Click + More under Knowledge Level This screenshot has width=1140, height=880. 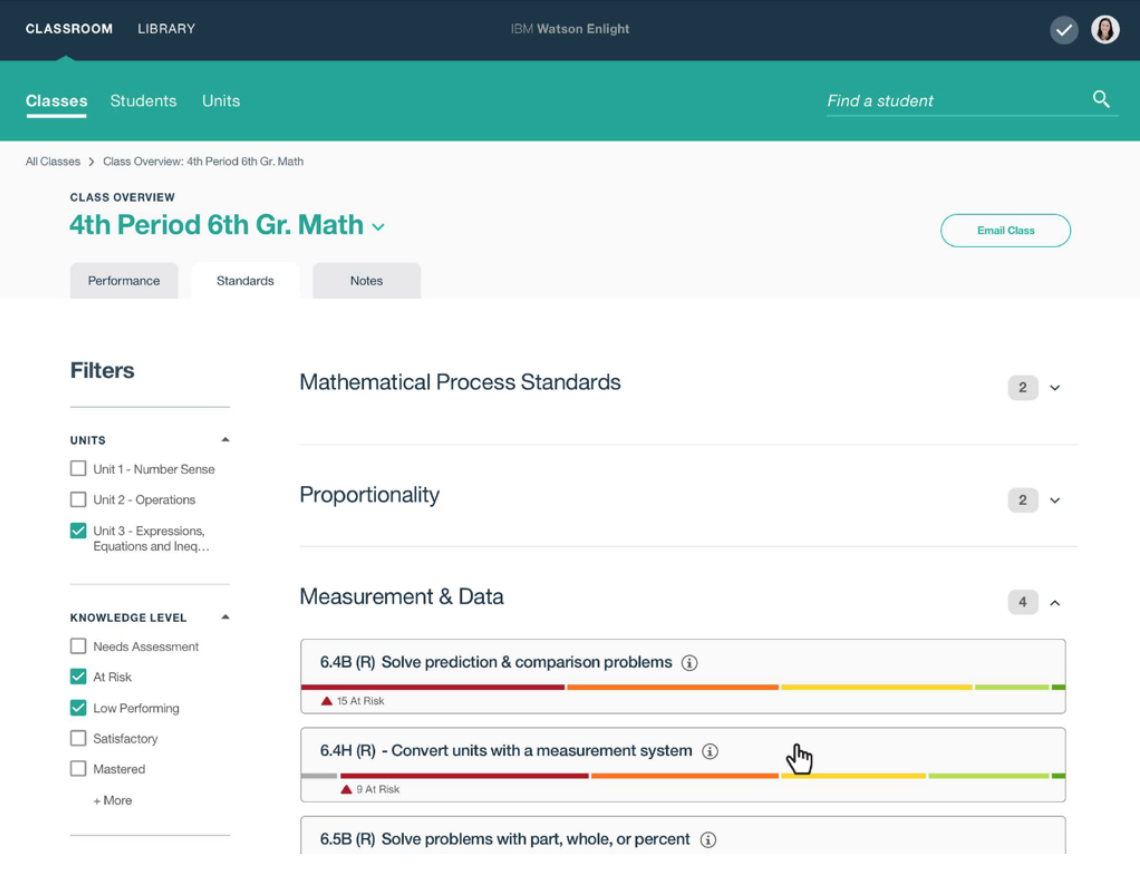pyautogui.click(x=113, y=800)
